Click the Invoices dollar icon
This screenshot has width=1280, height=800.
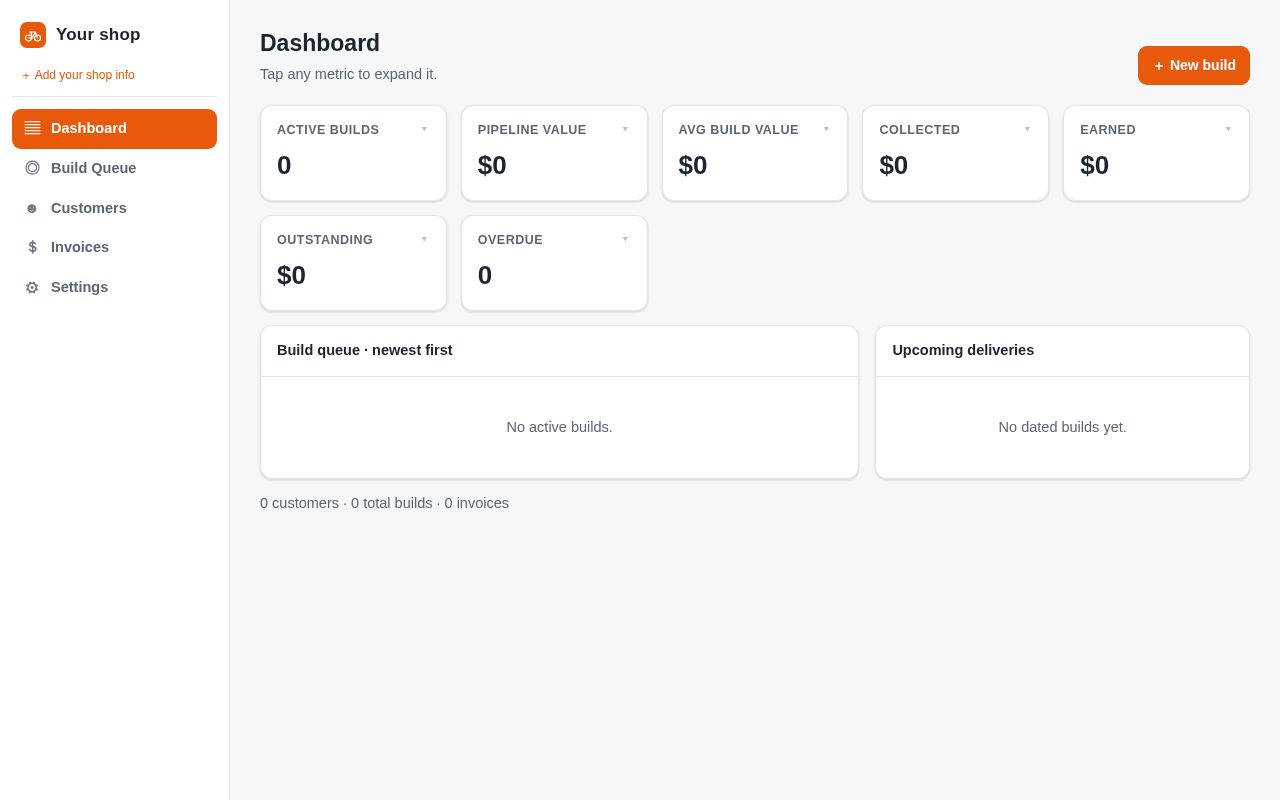click(x=32, y=247)
